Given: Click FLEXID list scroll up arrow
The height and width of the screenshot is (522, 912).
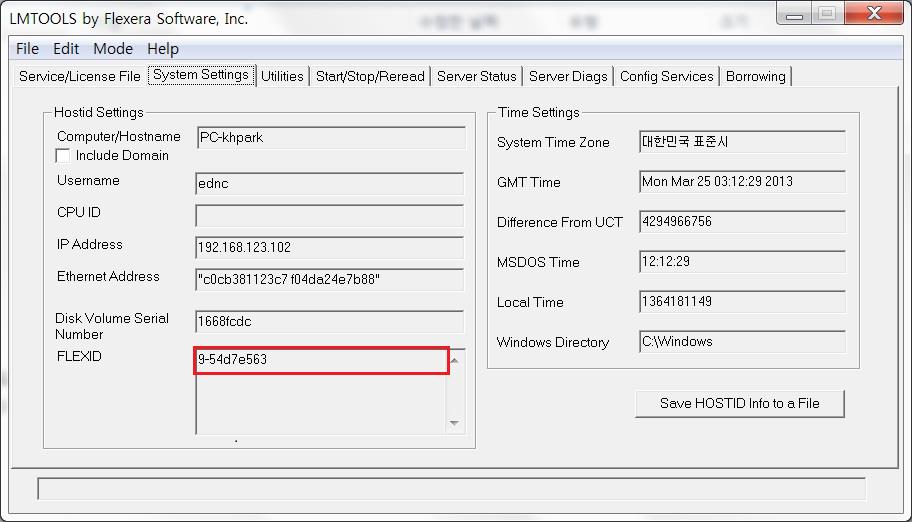Looking at the screenshot, I should pyautogui.click(x=455, y=361).
